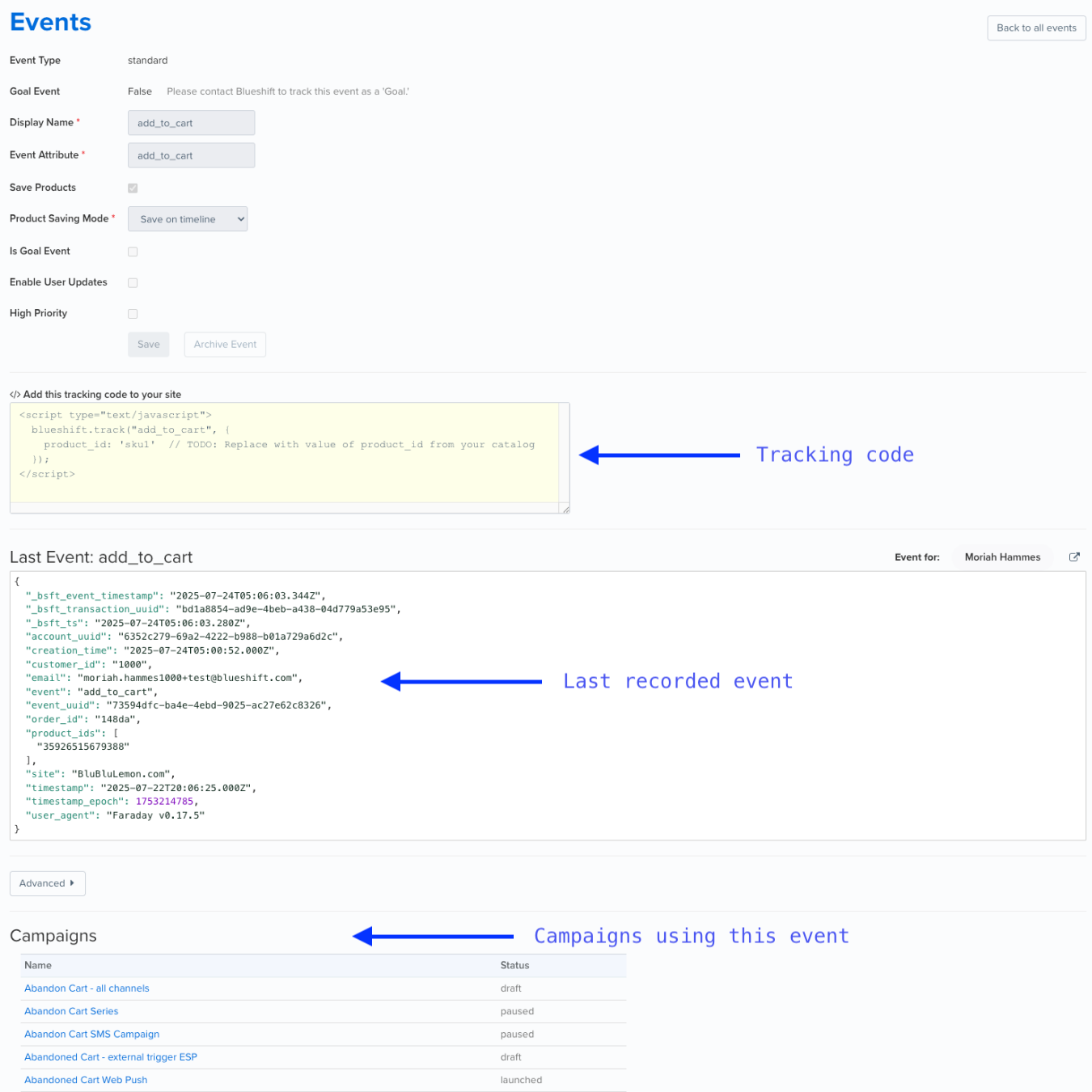Click the "Last Event: add_to_cart" heading
Screen dimensions: 1092x1092
click(101, 557)
